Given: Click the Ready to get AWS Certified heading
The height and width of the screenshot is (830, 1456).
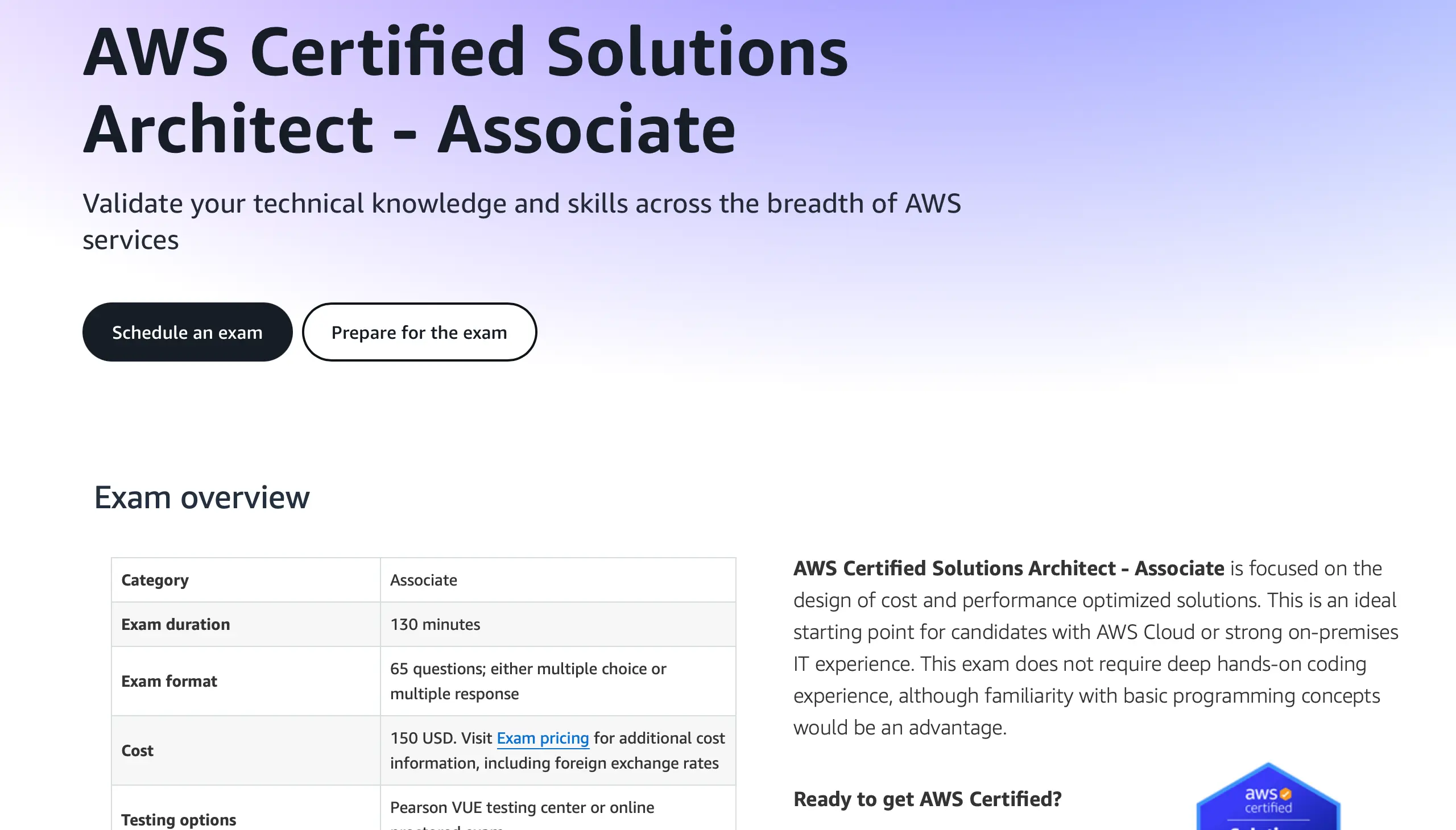Looking at the screenshot, I should (x=927, y=799).
